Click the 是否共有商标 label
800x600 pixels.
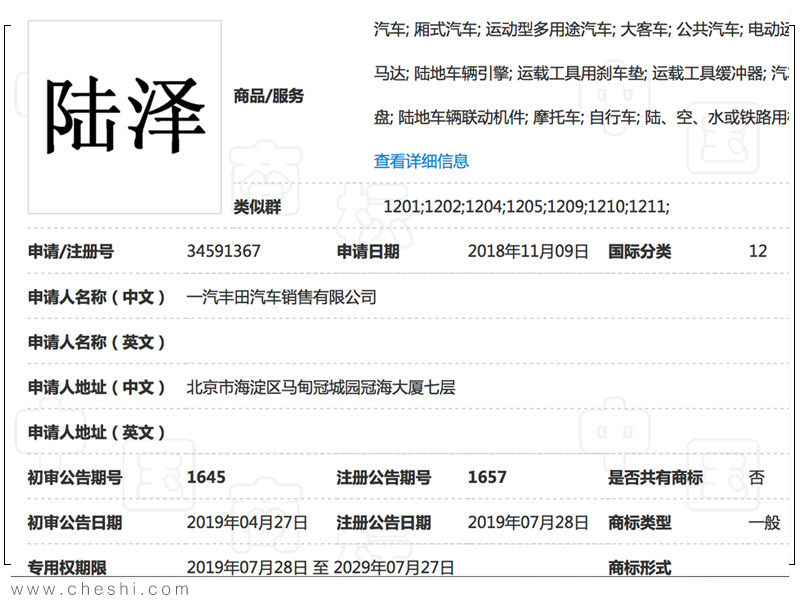656,478
